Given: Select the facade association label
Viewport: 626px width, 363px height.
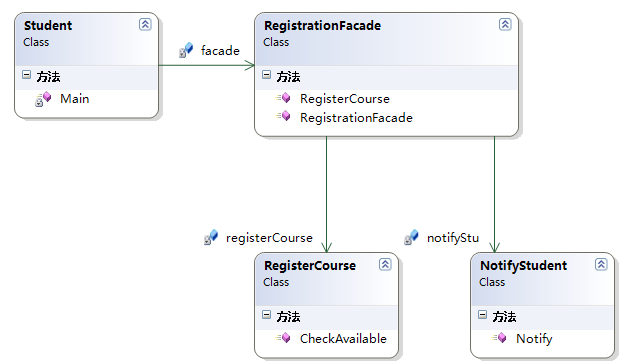Looking at the screenshot, I should (x=220, y=51).
